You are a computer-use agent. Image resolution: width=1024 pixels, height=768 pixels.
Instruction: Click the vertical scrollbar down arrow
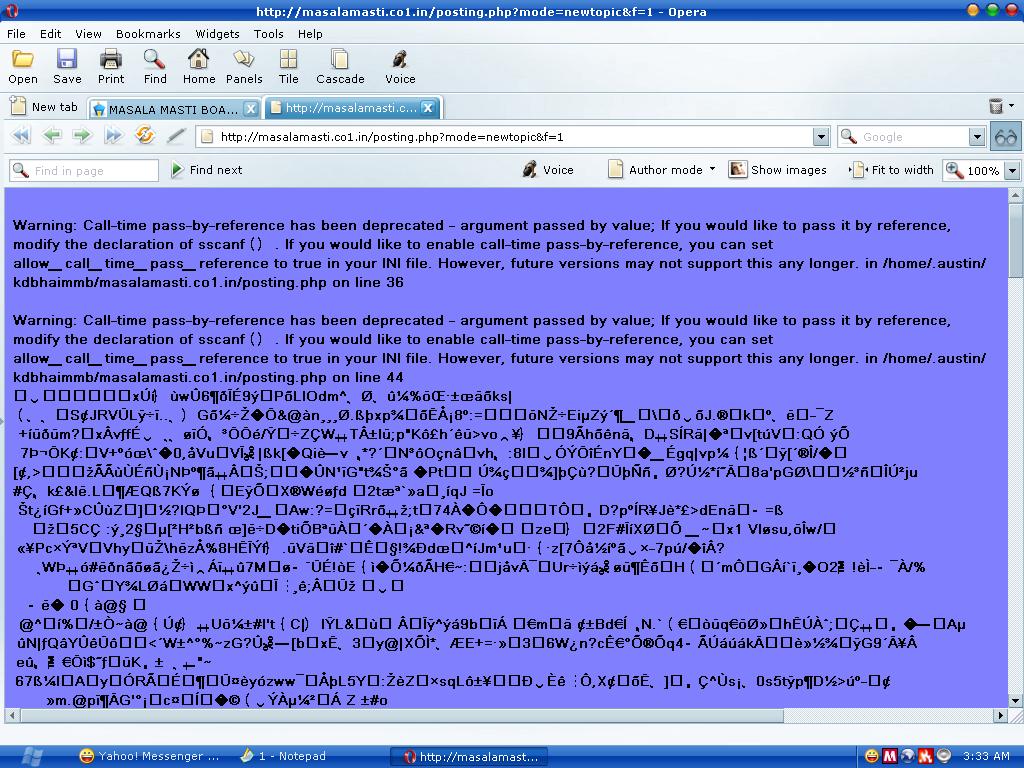pyautogui.click(x=1016, y=701)
